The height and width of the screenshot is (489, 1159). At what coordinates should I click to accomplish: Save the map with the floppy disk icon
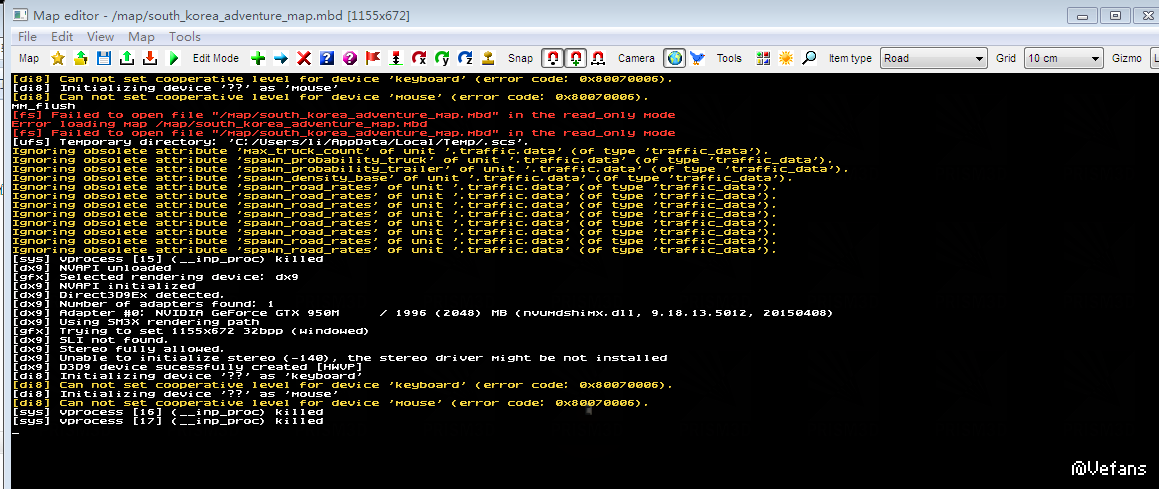click(104, 58)
